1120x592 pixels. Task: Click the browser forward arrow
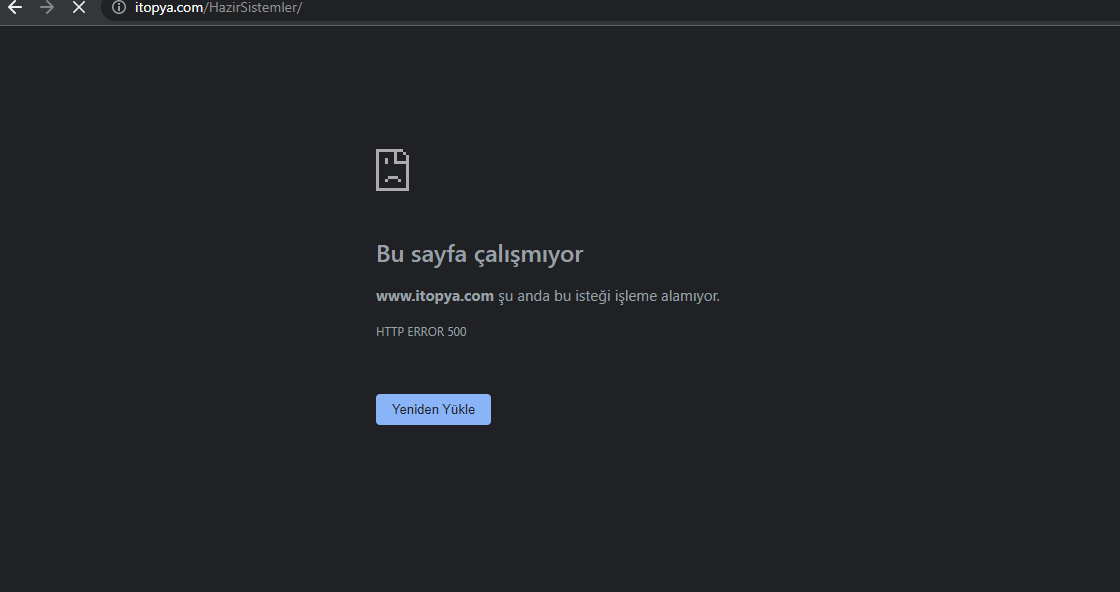coord(47,8)
